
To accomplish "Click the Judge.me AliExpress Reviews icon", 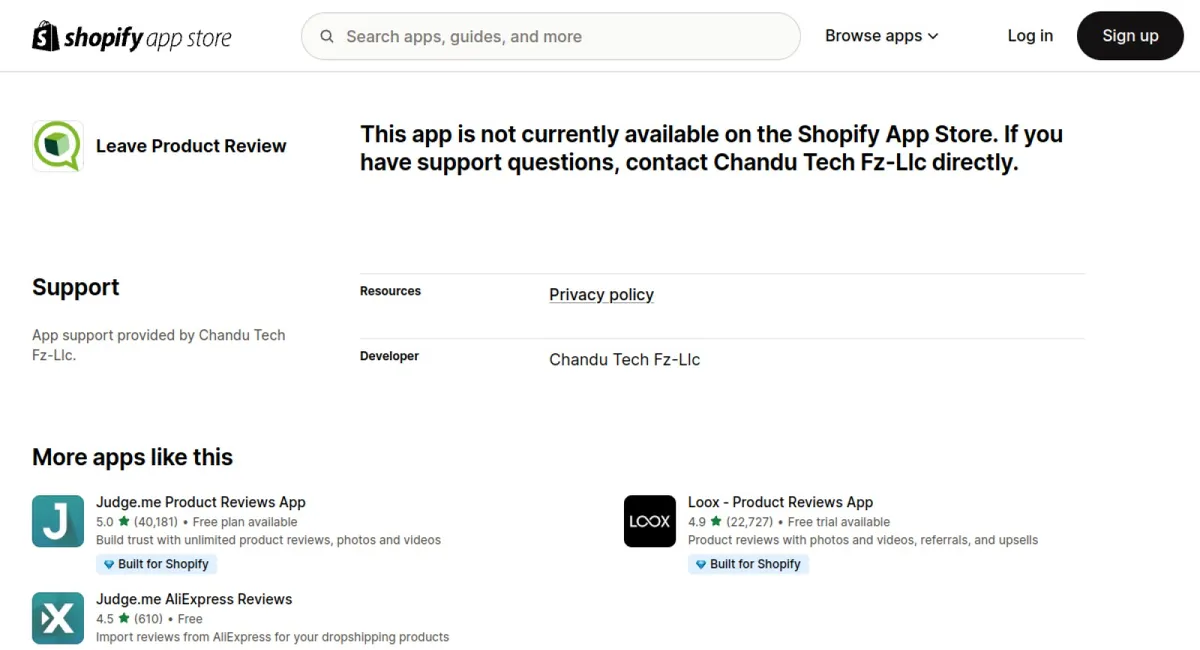I will 58,618.
